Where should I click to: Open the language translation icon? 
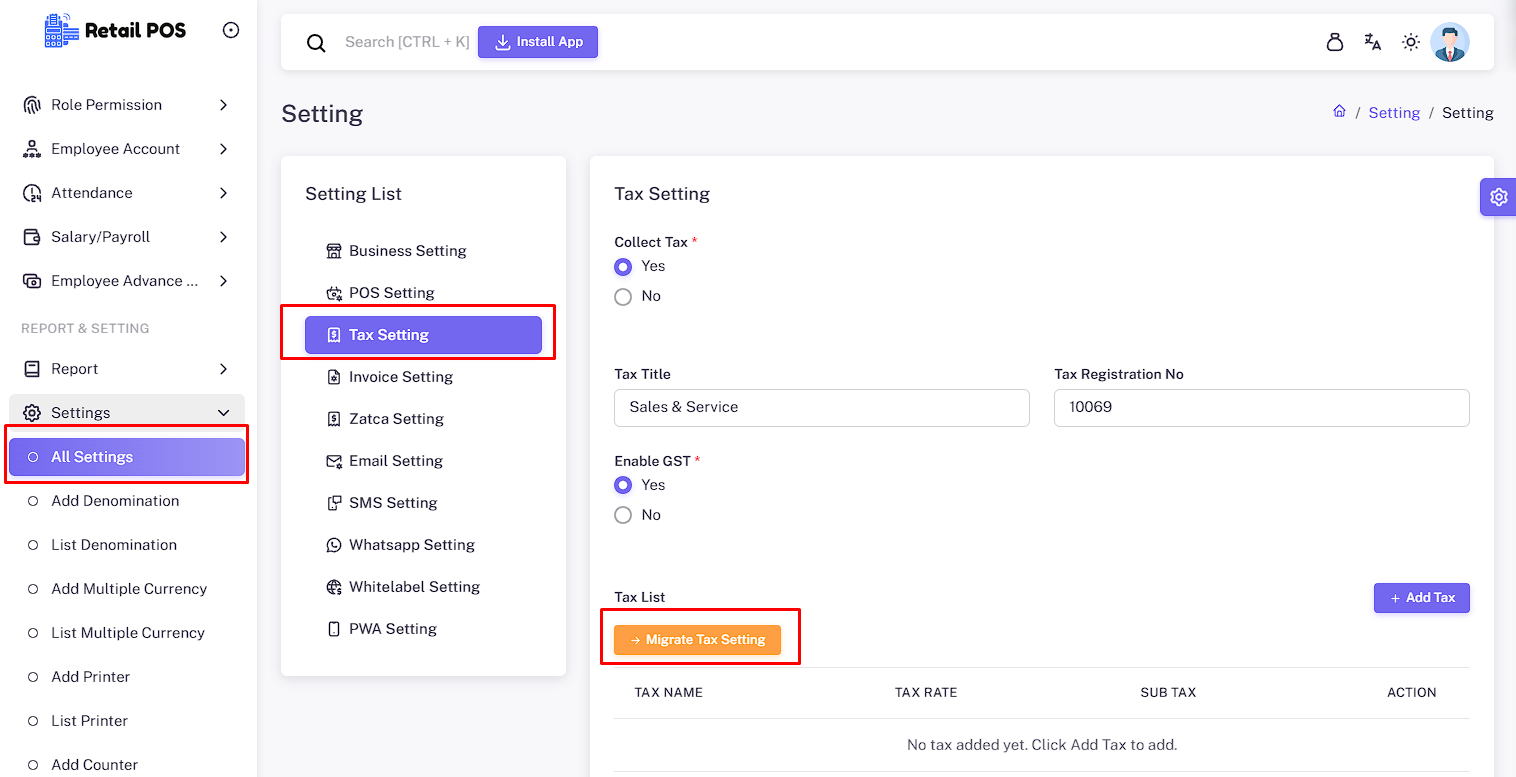(1372, 42)
